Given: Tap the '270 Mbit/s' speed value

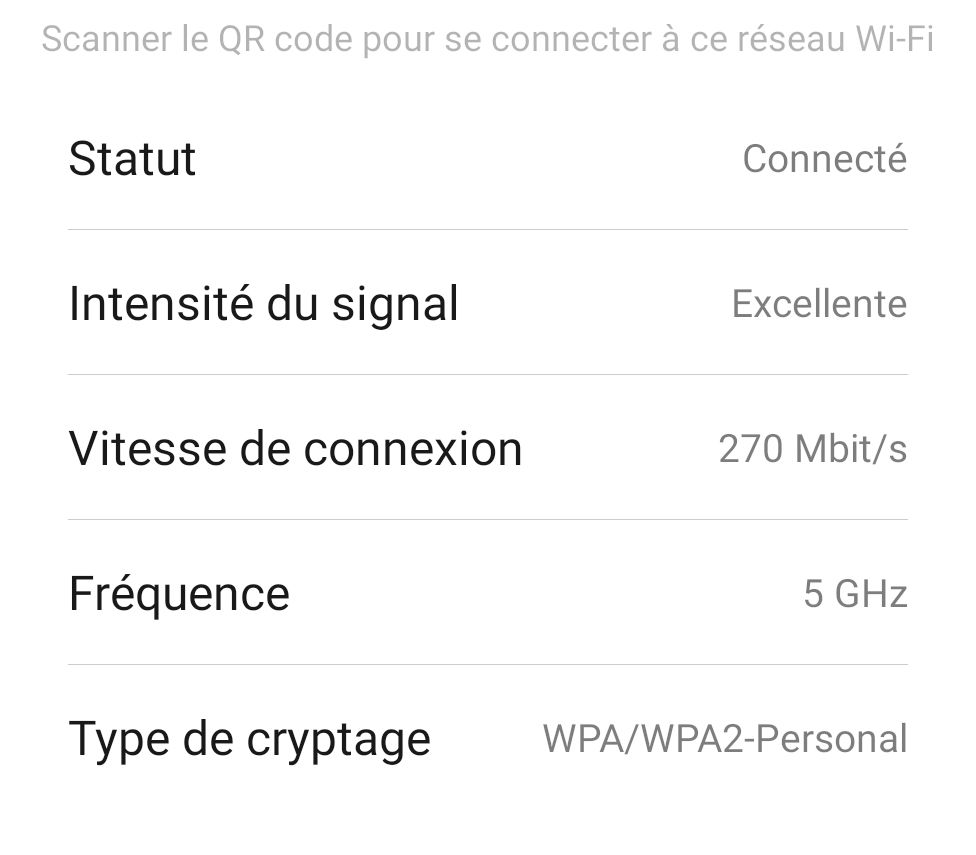Looking at the screenshot, I should [814, 449].
